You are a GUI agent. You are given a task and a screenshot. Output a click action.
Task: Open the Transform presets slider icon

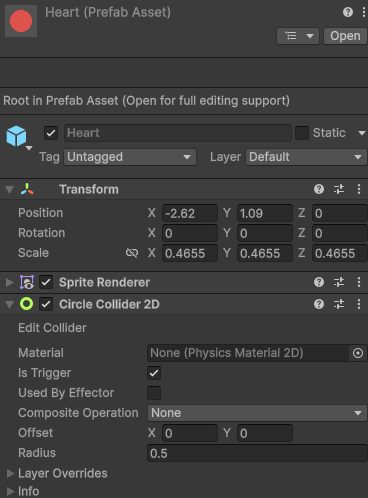pyautogui.click(x=339, y=189)
